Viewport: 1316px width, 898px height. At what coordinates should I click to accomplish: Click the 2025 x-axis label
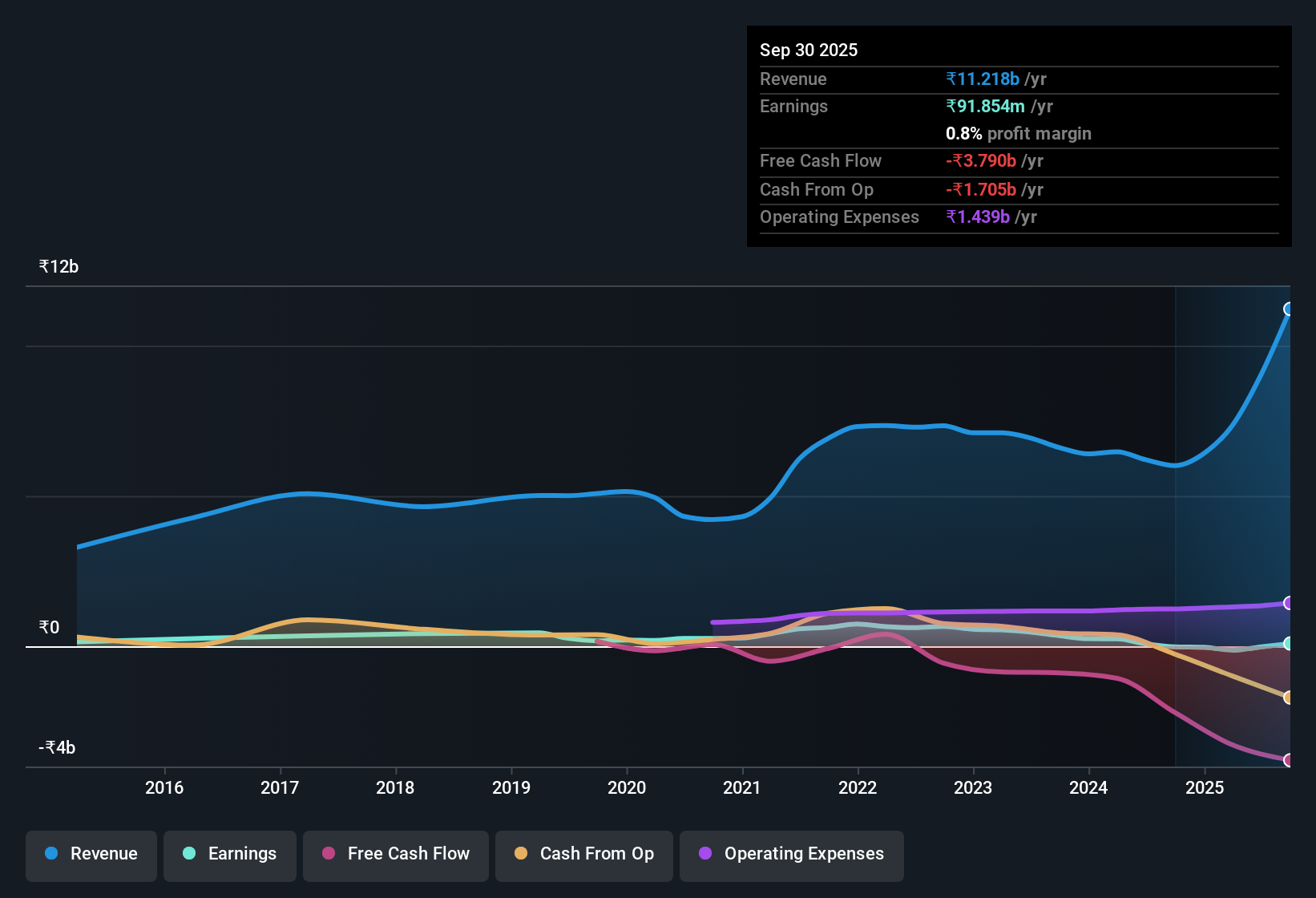pyautogui.click(x=1205, y=788)
